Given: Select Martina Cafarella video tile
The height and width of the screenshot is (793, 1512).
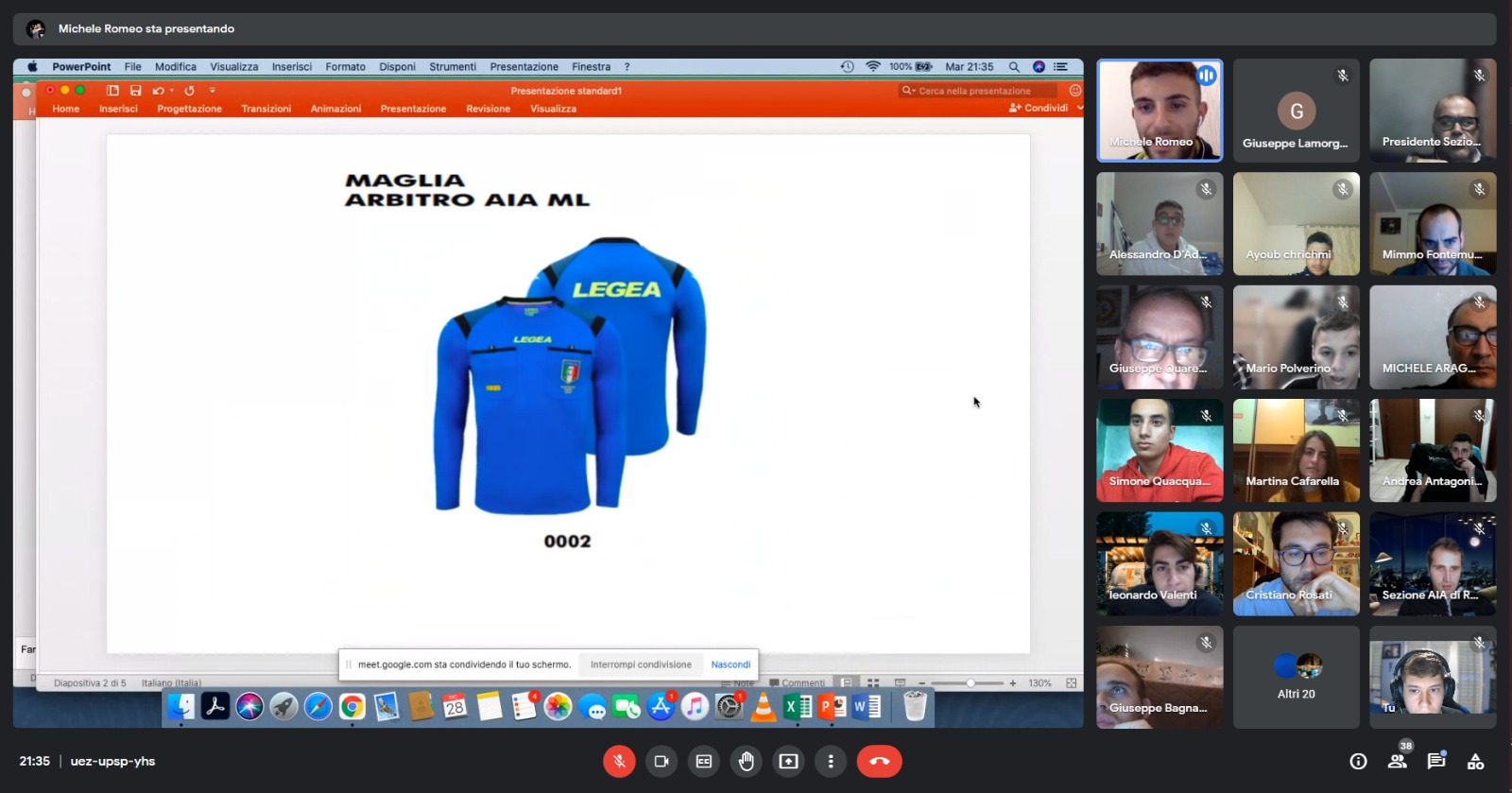Looking at the screenshot, I should click(1297, 450).
